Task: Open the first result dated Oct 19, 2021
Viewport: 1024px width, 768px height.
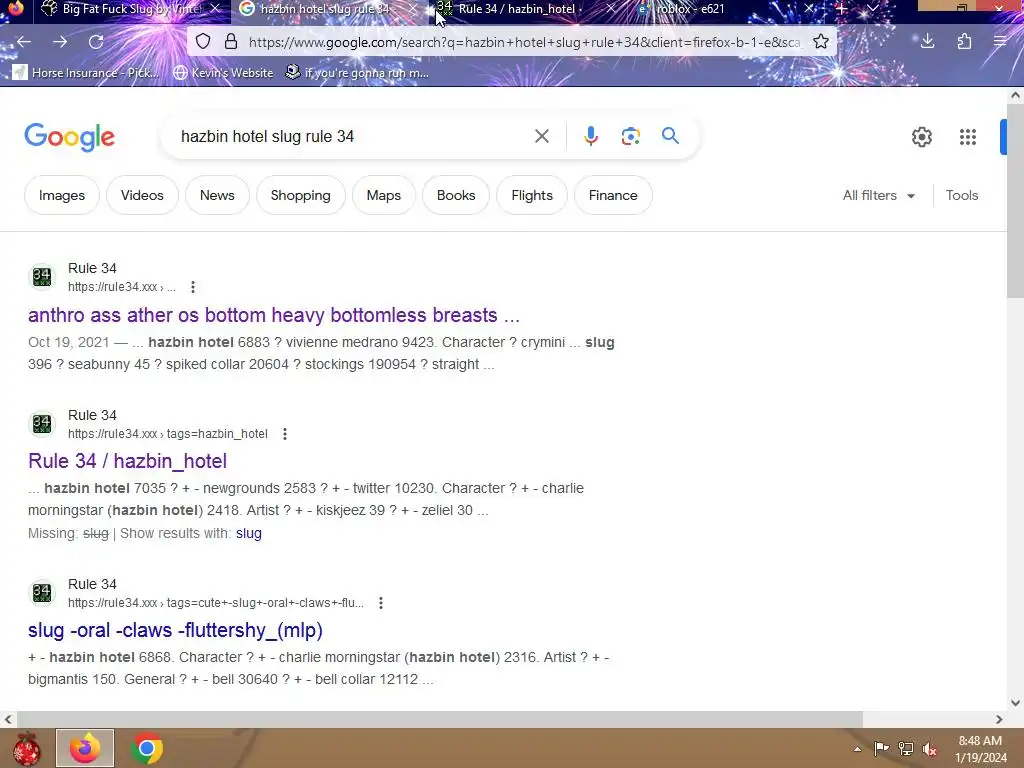Action: tap(274, 315)
